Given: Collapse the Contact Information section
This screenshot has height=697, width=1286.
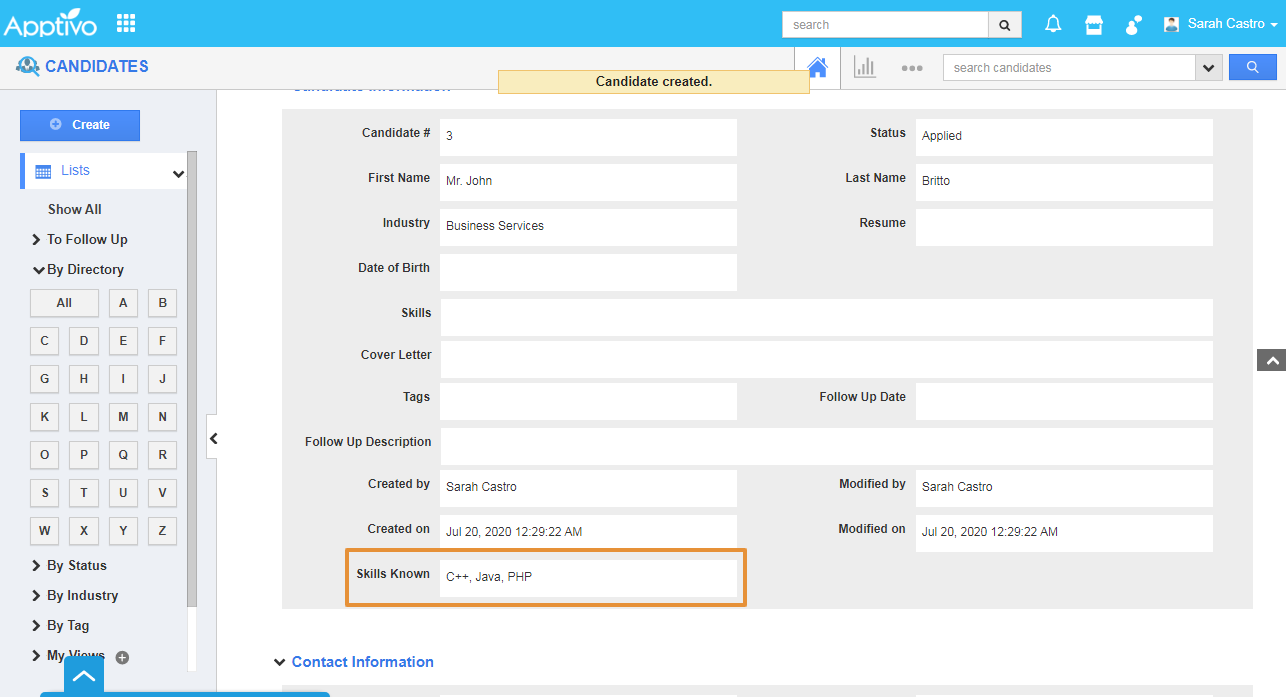Looking at the screenshot, I should tap(279, 662).
